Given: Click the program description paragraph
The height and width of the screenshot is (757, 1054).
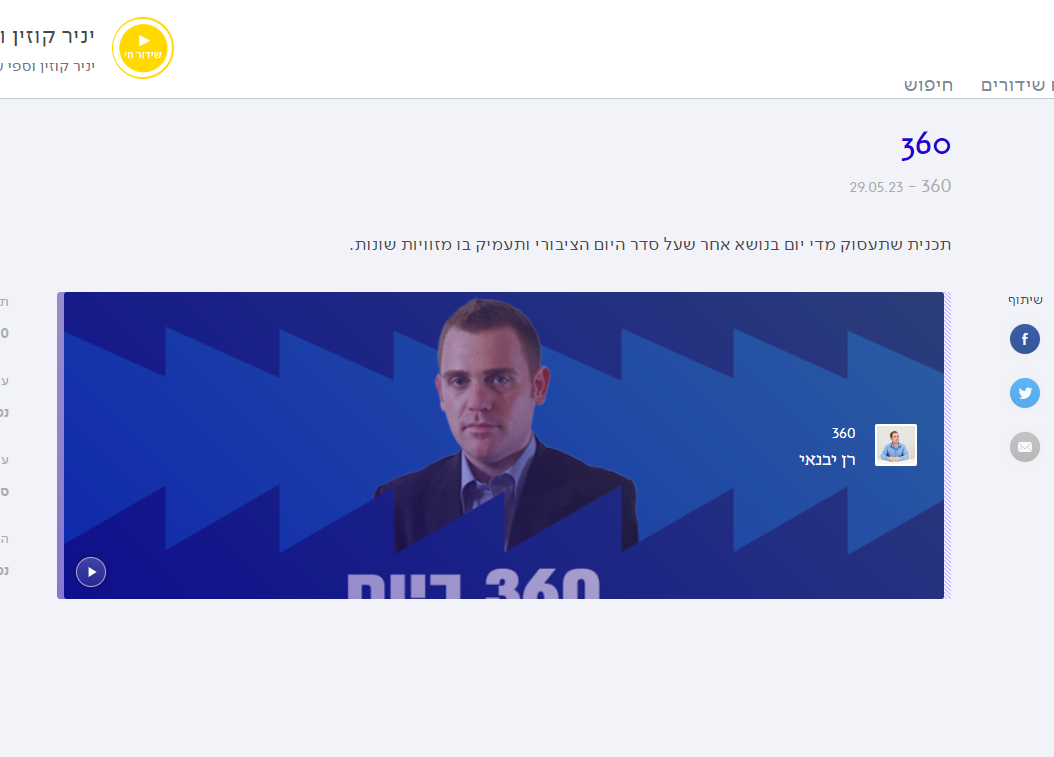Looking at the screenshot, I should [x=650, y=245].
